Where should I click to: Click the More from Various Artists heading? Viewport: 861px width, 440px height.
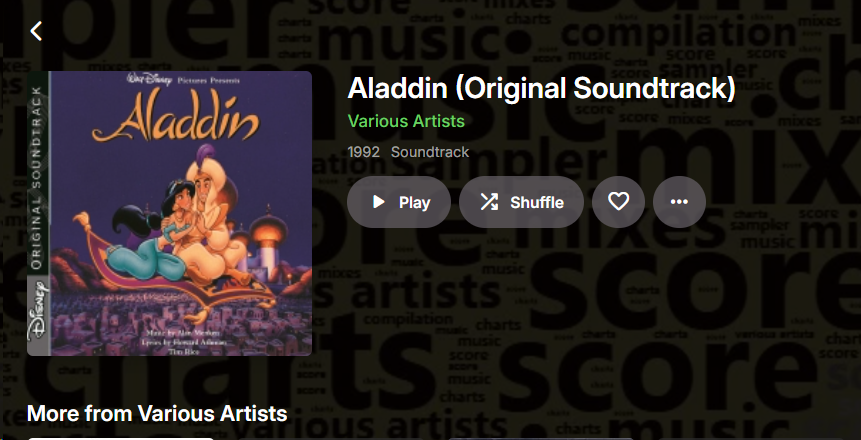click(157, 413)
